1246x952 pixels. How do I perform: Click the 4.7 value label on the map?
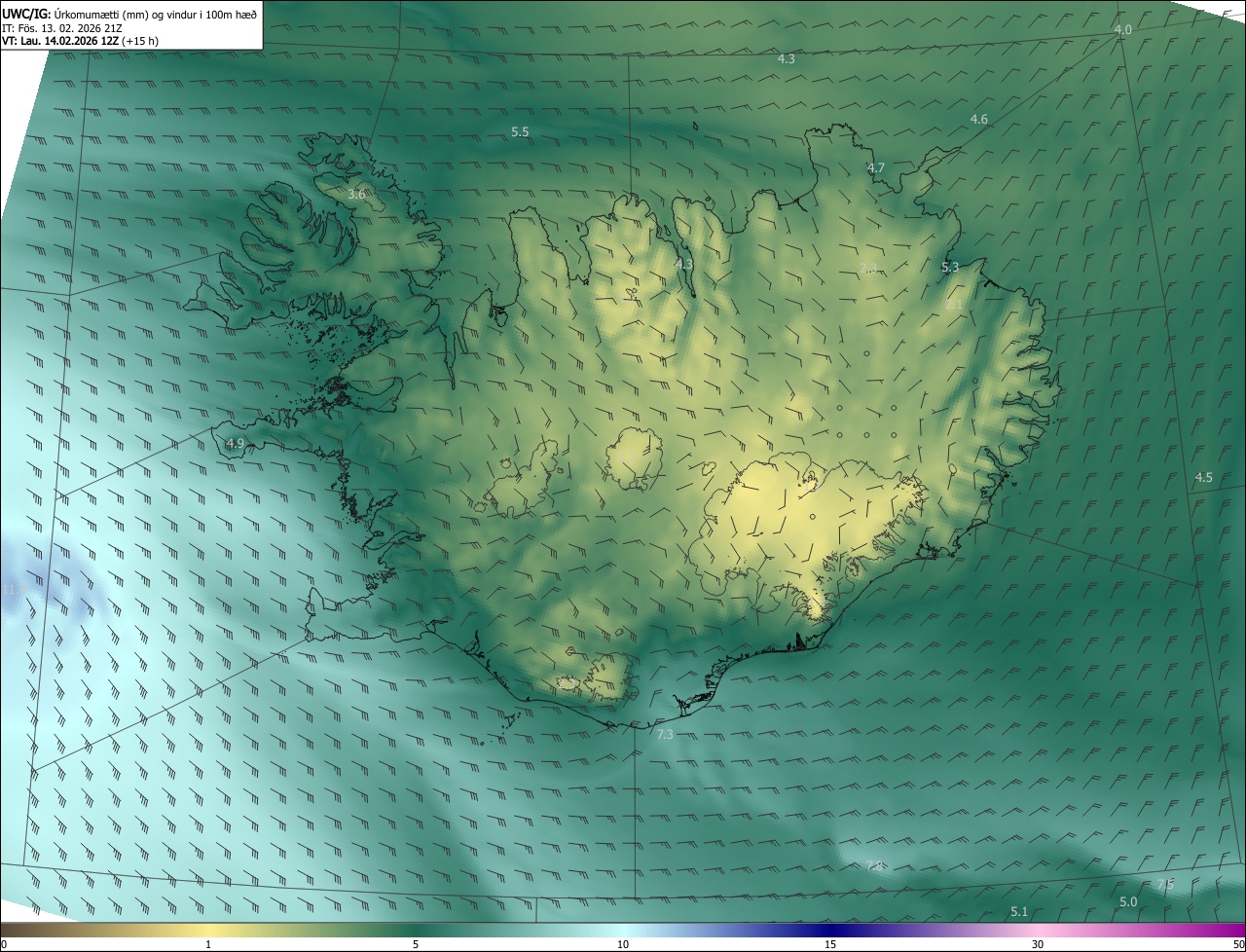(875, 167)
